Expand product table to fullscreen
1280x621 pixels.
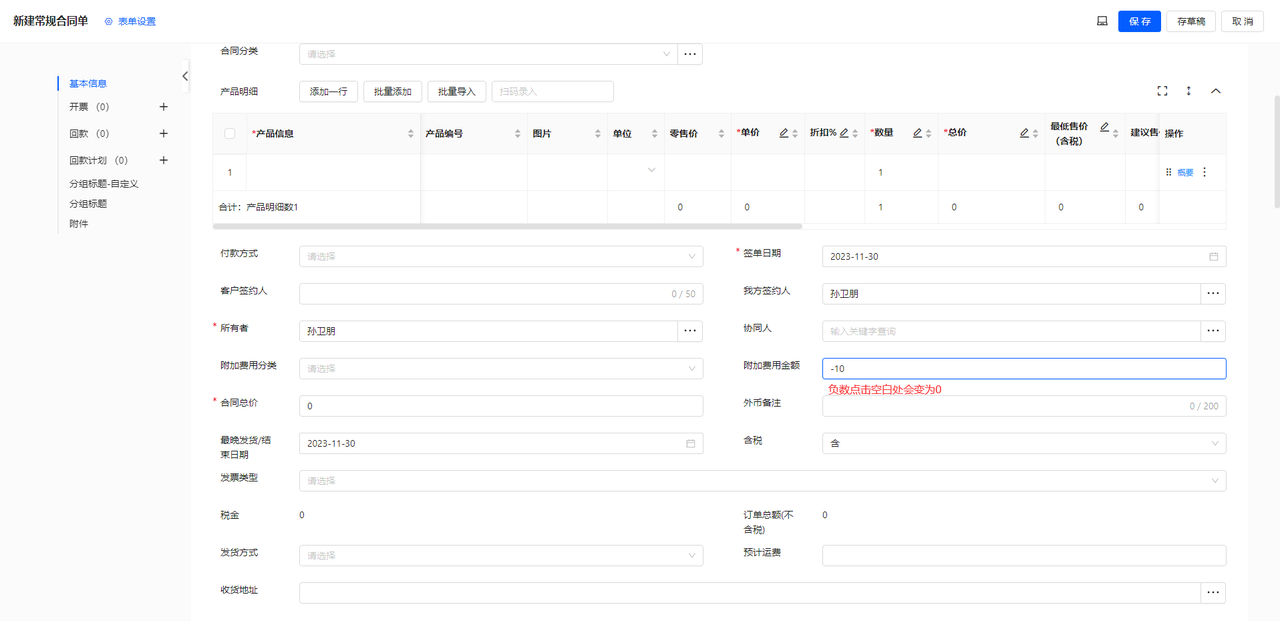(x=1162, y=91)
